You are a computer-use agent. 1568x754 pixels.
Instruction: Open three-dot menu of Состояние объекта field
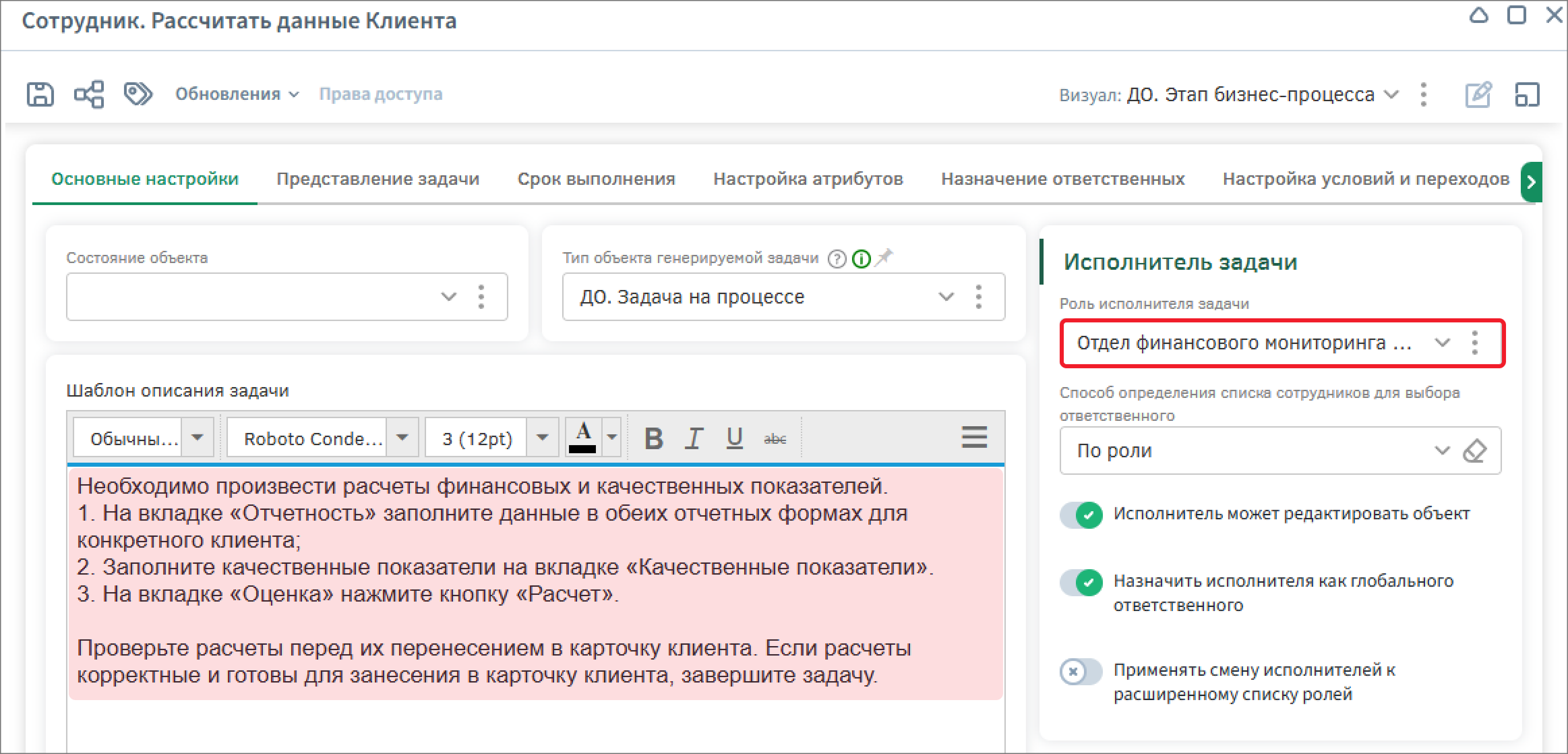point(481,297)
